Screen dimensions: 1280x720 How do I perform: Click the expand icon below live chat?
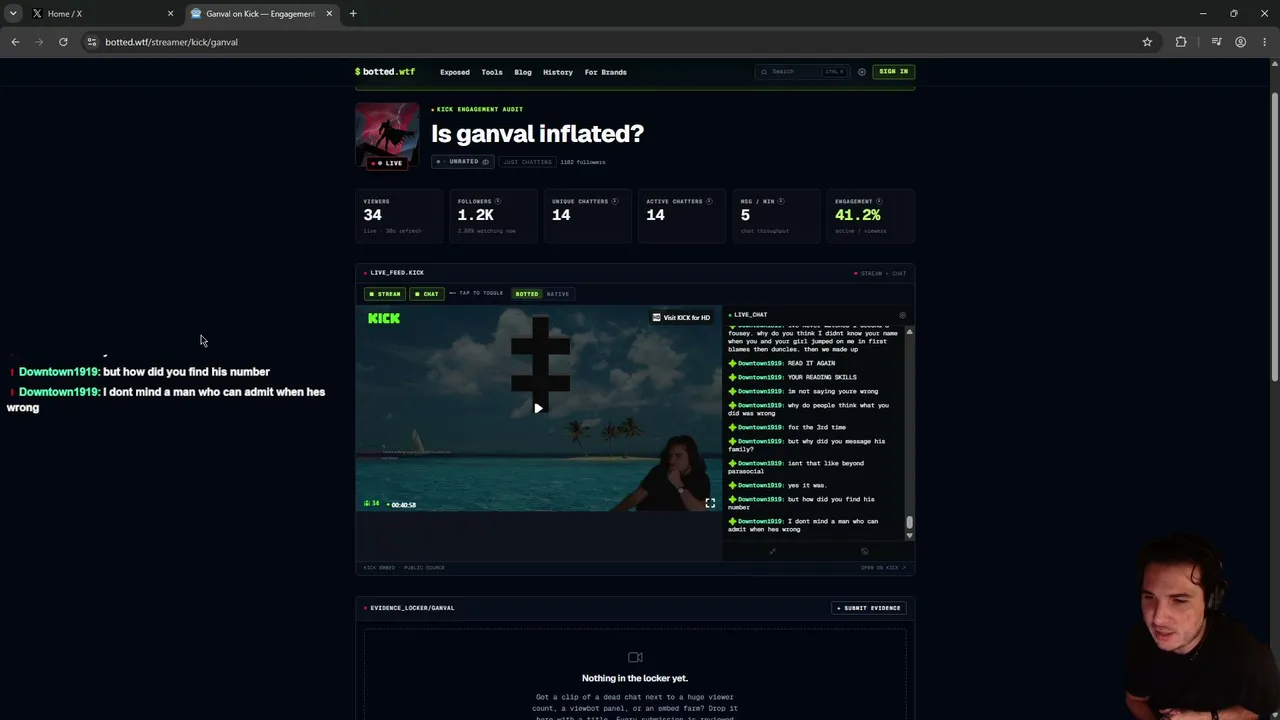tap(772, 551)
